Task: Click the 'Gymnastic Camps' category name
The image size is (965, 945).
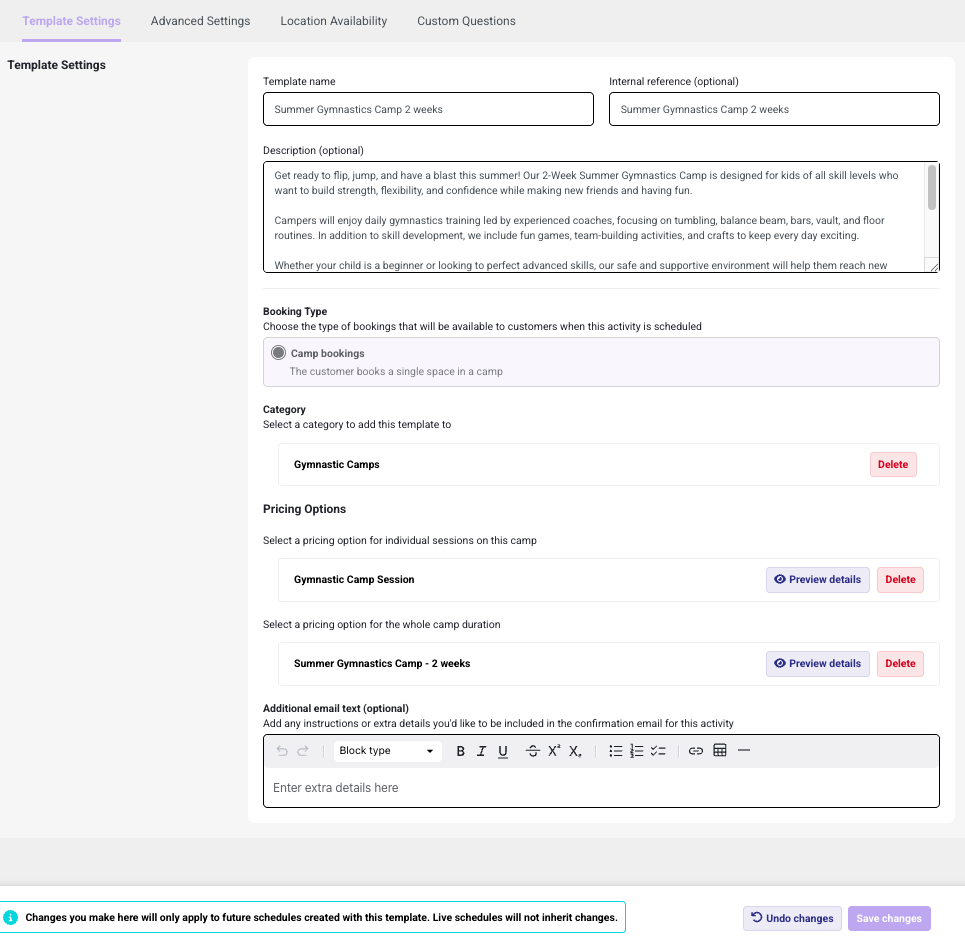Action: pos(337,465)
